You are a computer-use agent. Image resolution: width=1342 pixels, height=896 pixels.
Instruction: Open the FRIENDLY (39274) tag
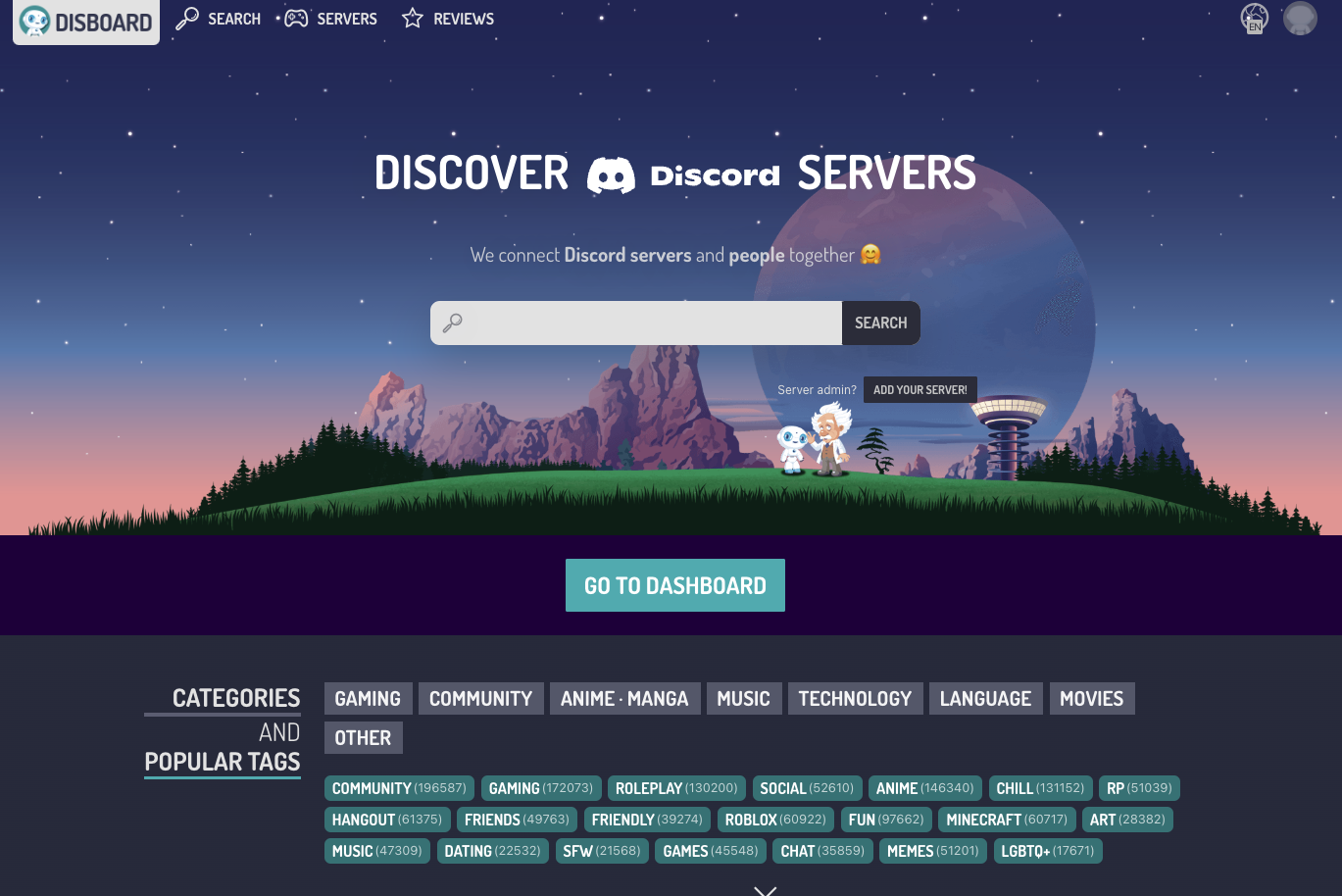[647, 820]
